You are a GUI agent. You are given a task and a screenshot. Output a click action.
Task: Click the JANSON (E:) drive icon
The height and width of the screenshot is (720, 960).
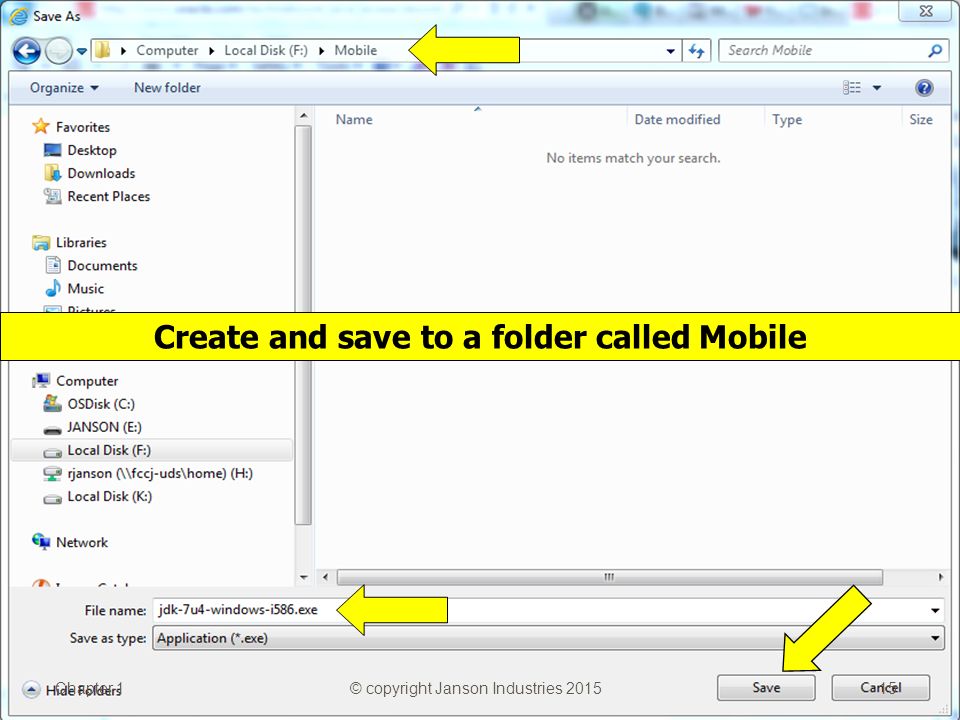tap(53, 430)
